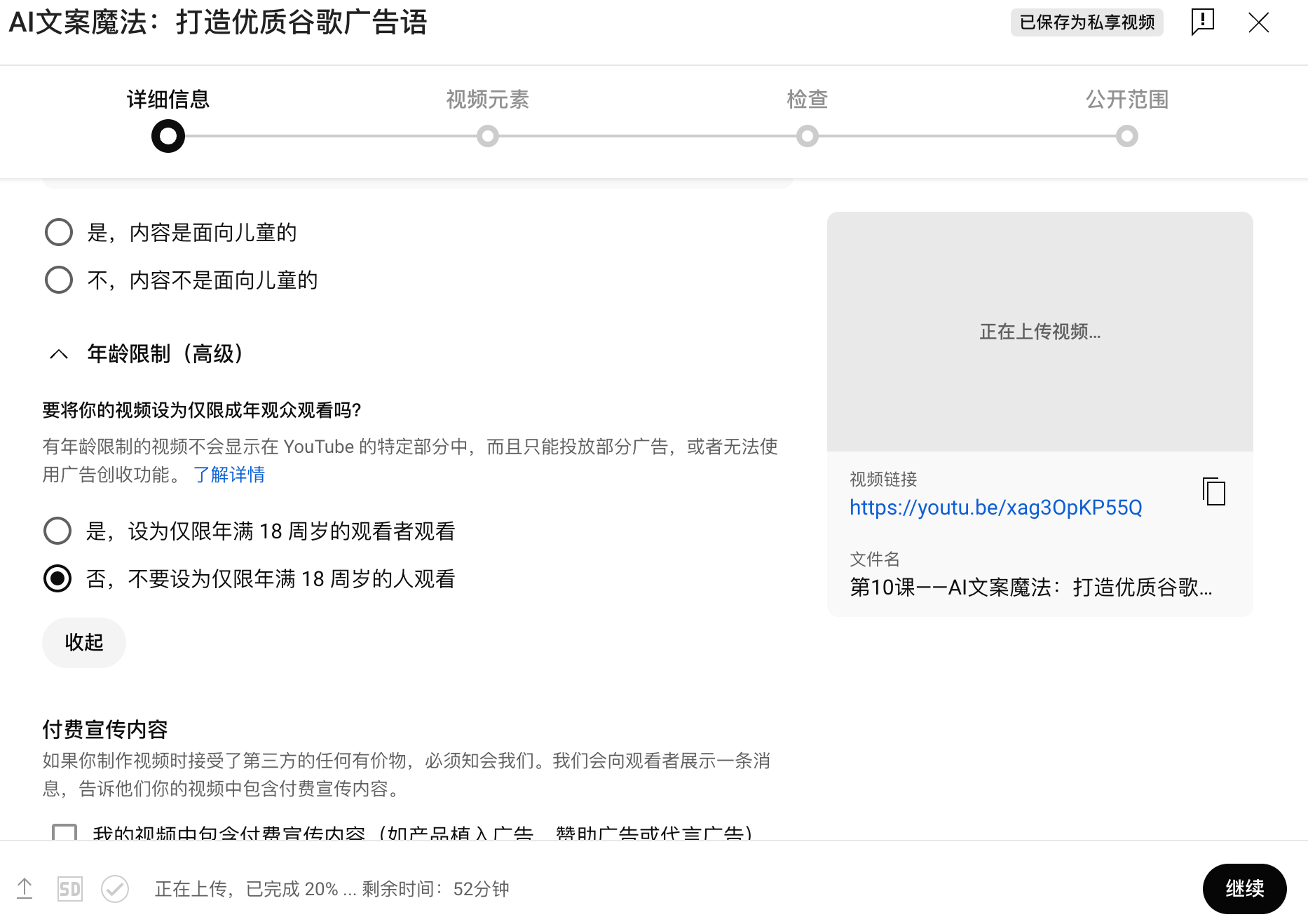This screenshot has width=1308, height=924.
Task: Copy the video link with copy icon
Action: (1214, 491)
